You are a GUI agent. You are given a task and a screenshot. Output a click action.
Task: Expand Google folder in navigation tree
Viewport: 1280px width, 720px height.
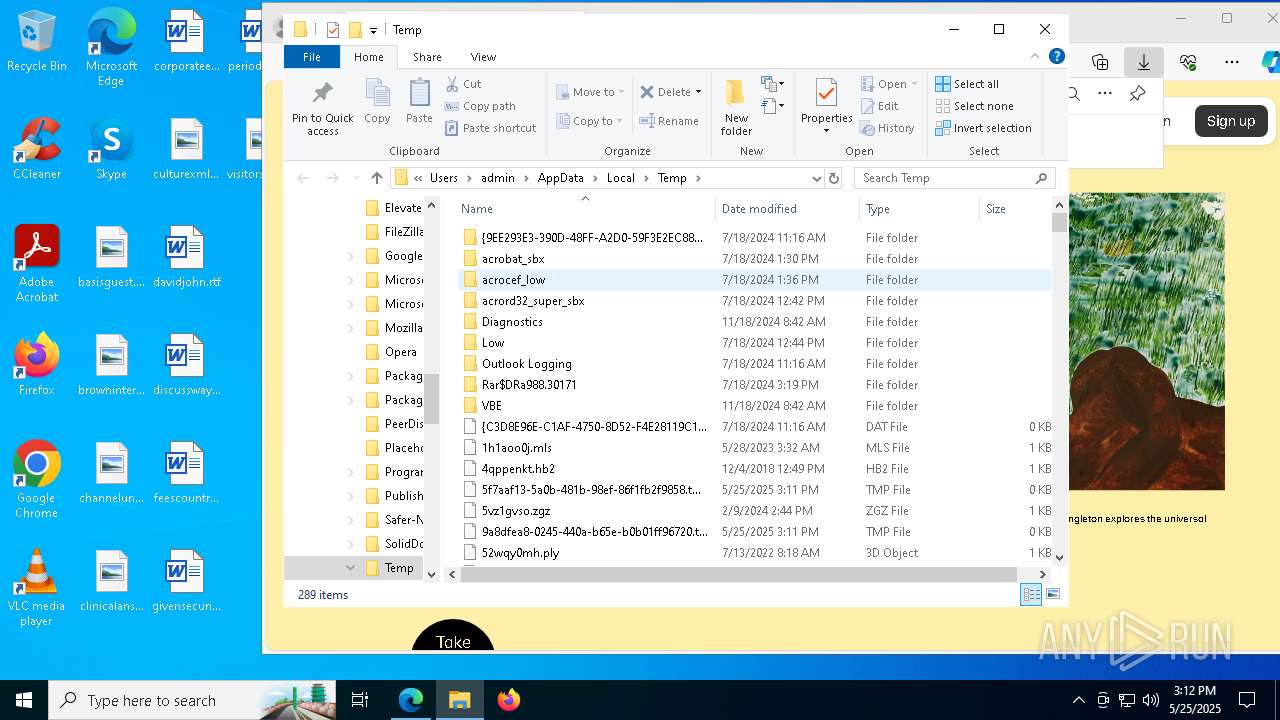(x=350, y=256)
